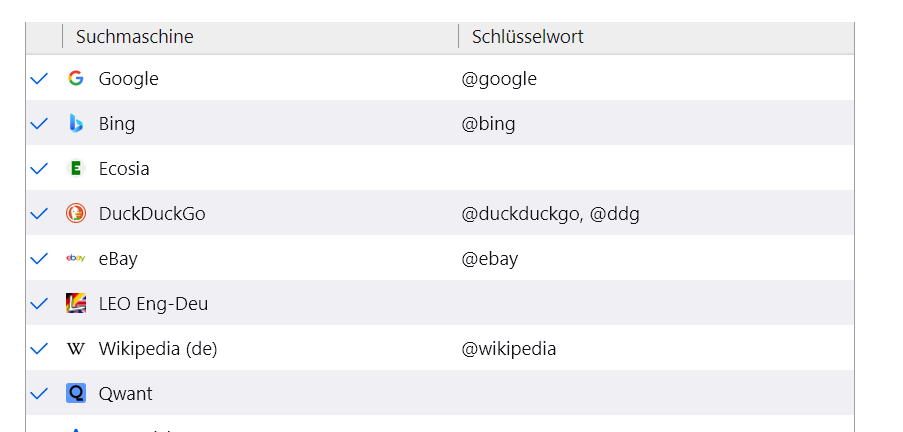903x432 pixels.
Task: Click the Qwant logo icon
Action: pyautogui.click(x=76, y=393)
